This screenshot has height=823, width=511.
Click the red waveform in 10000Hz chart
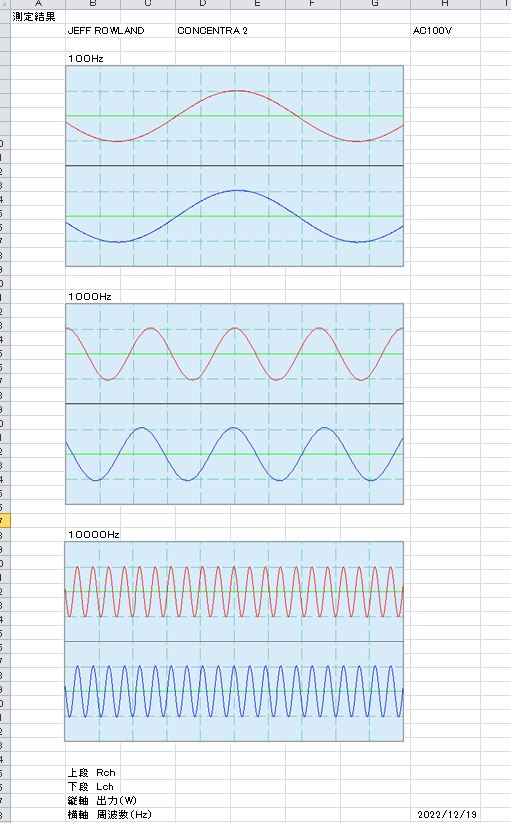click(234, 592)
